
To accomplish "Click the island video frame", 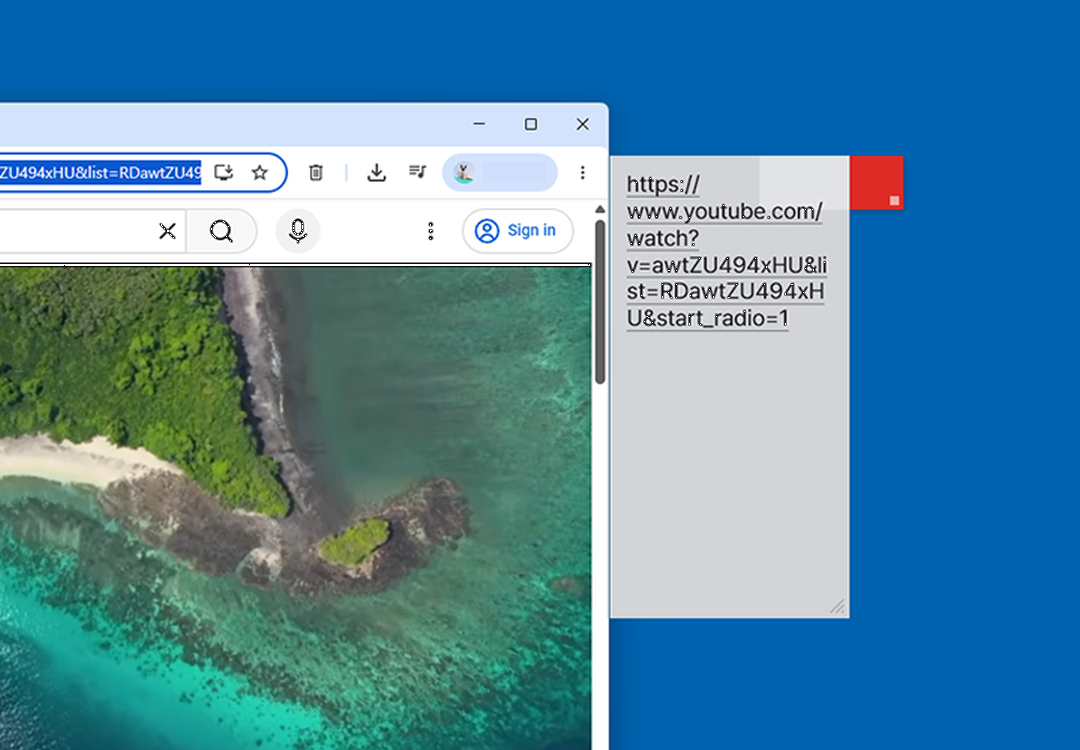I will pyautogui.click(x=295, y=508).
